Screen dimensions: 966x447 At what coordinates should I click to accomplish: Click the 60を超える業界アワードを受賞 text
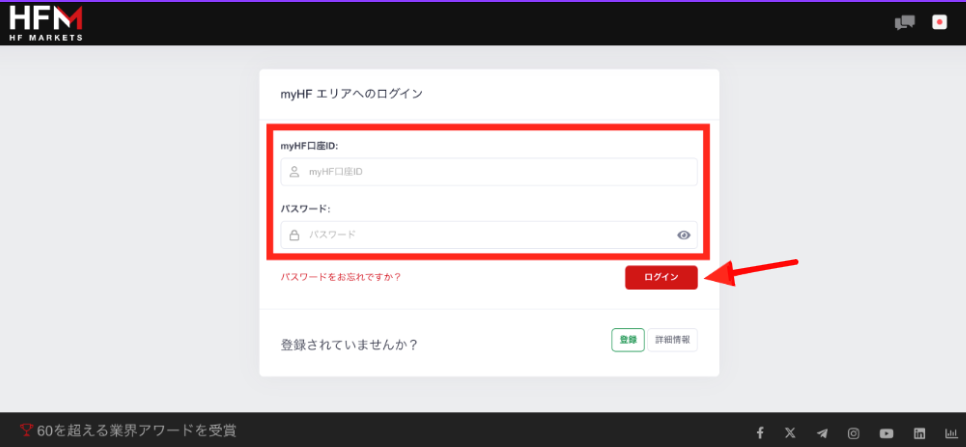coord(136,432)
